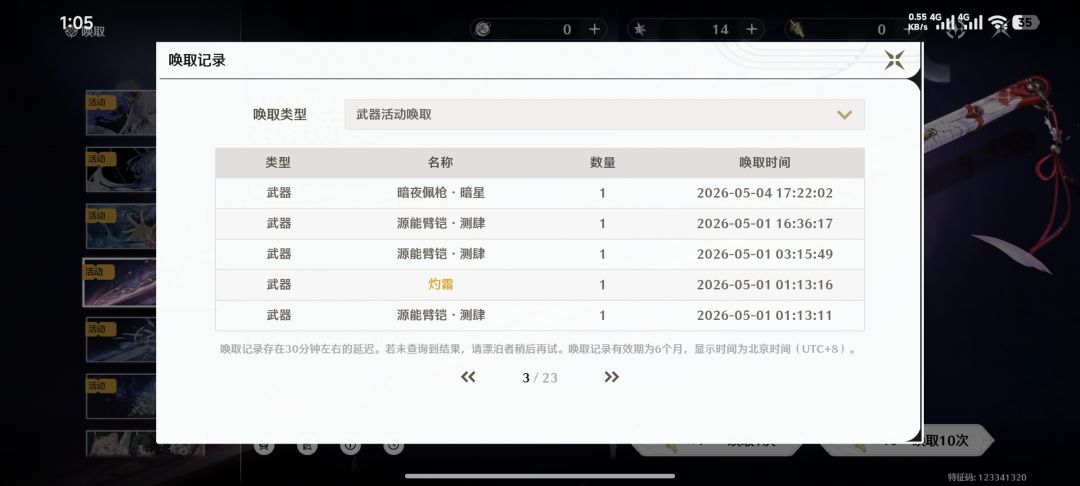The height and width of the screenshot is (486, 1080).
Task: Select the golden 灼霜 weapon name
Action: click(440, 284)
